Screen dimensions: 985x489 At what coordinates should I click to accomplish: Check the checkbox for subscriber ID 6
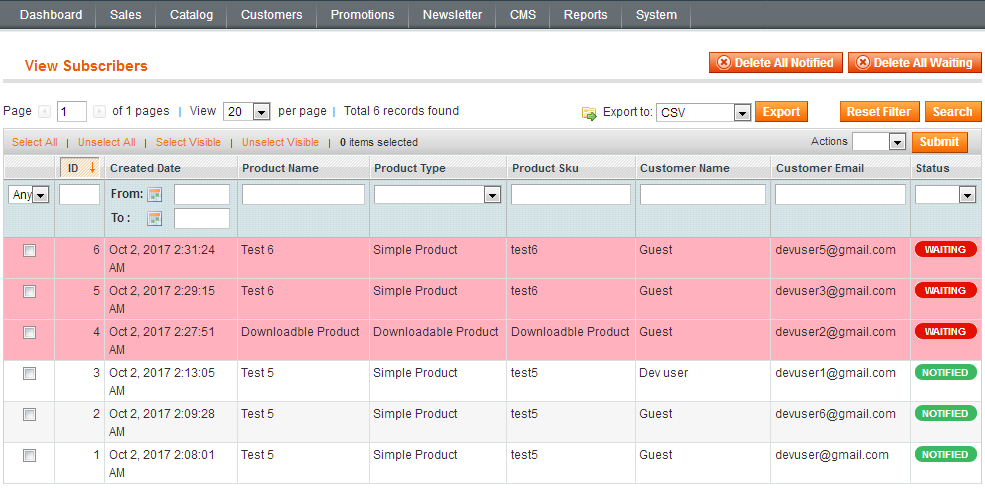pos(30,251)
